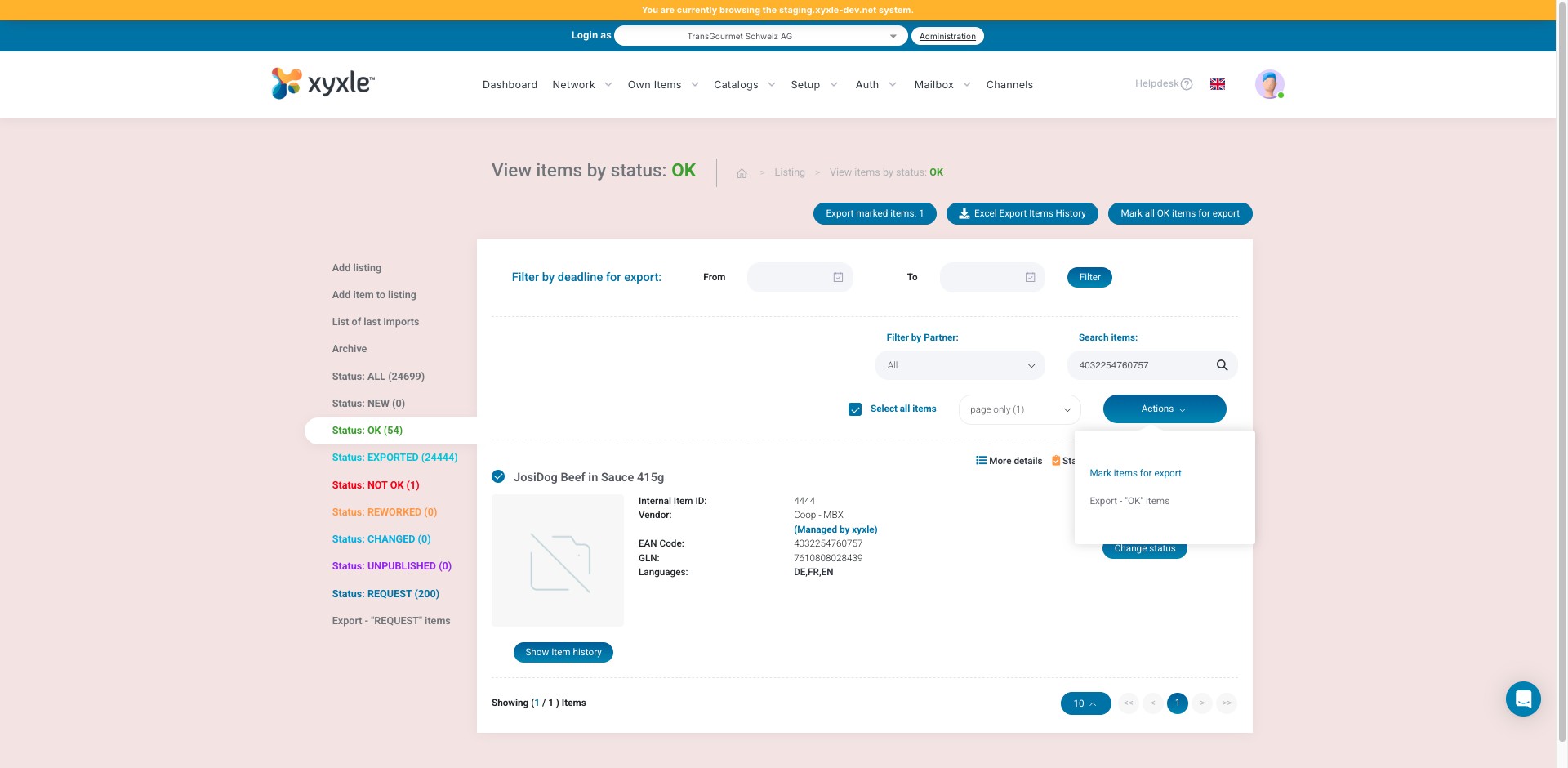1568x768 pixels.
Task: Switch language via the UK flag icon
Action: point(1218,84)
